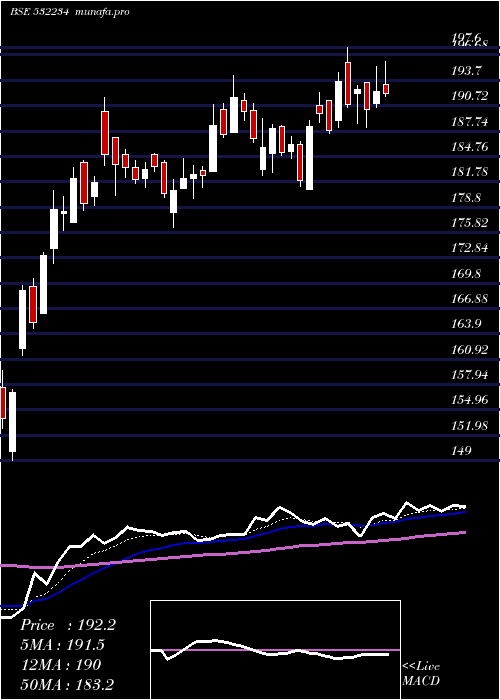
Task: Click the 172.84 price axis label
Action: click(x=470, y=248)
